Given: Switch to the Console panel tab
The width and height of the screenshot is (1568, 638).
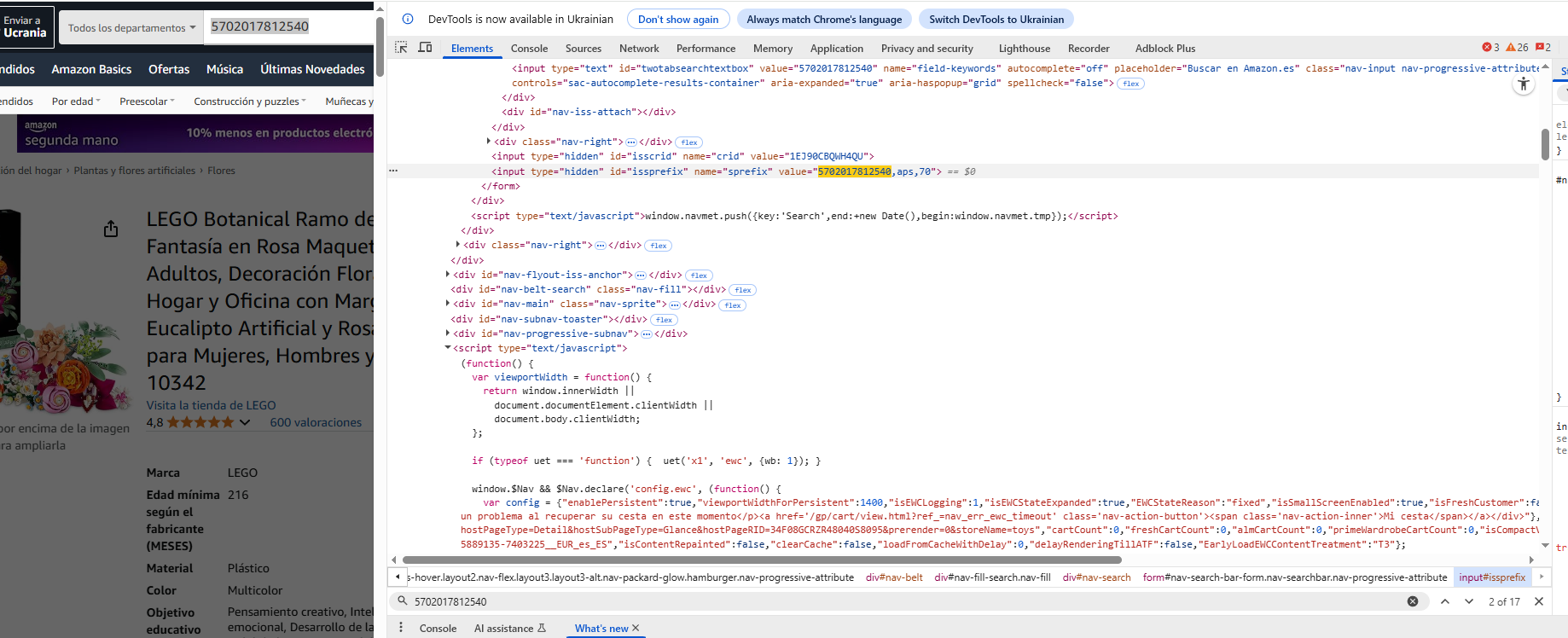Looking at the screenshot, I should [x=529, y=49].
